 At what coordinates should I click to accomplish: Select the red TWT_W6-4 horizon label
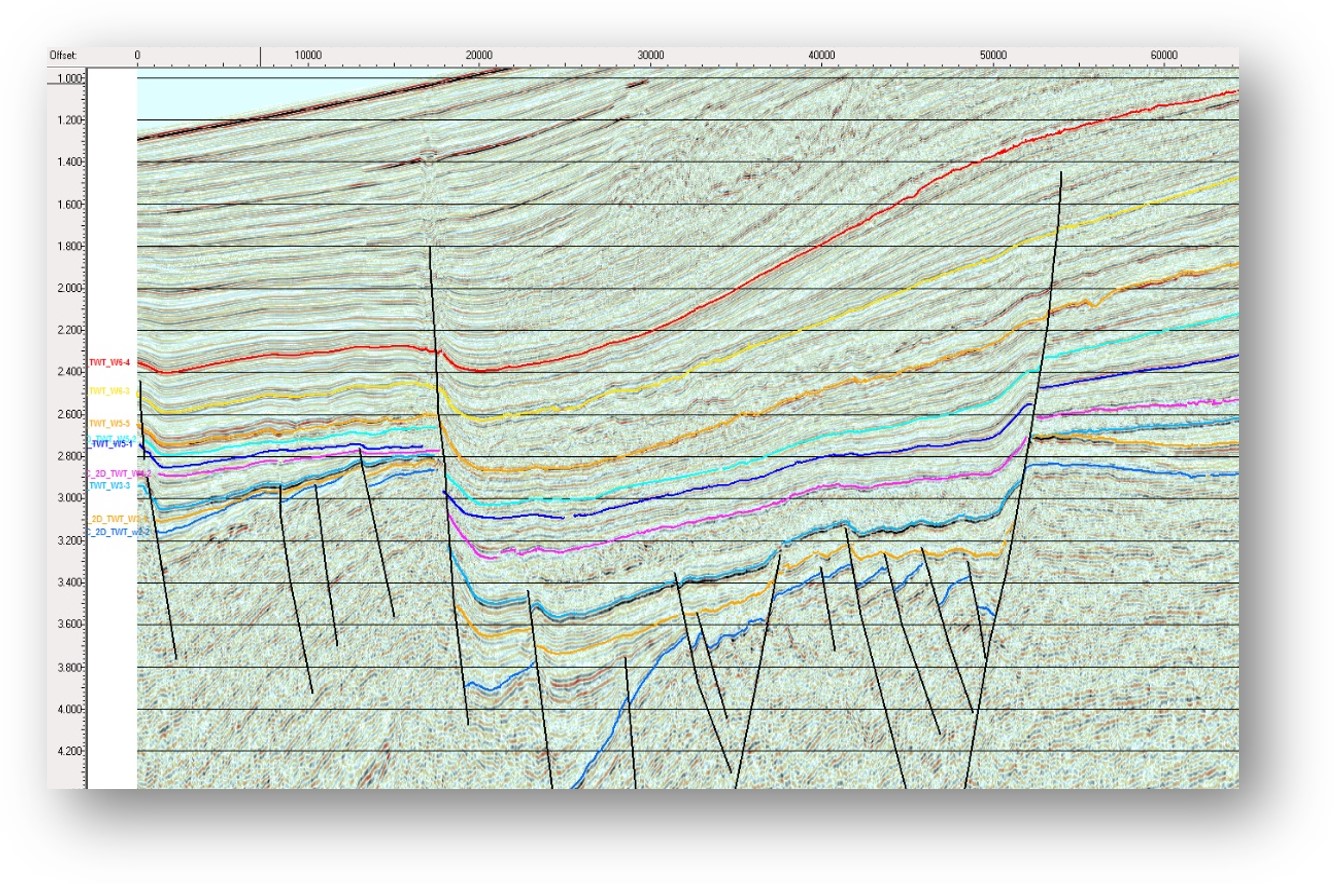(x=110, y=363)
